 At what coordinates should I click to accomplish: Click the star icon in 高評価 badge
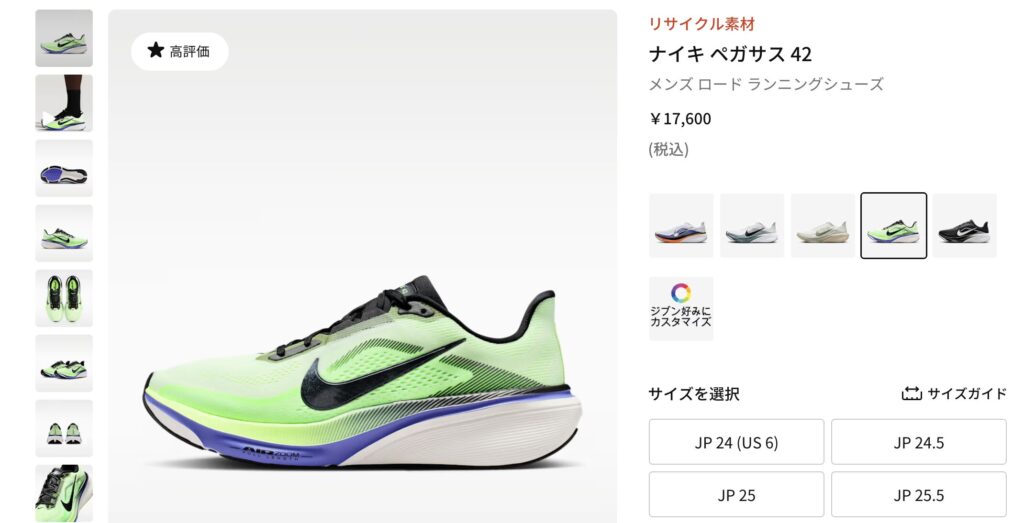(x=155, y=50)
